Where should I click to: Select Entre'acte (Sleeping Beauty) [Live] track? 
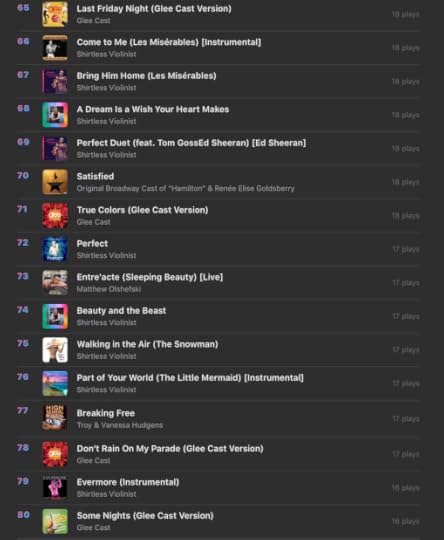[149, 277]
